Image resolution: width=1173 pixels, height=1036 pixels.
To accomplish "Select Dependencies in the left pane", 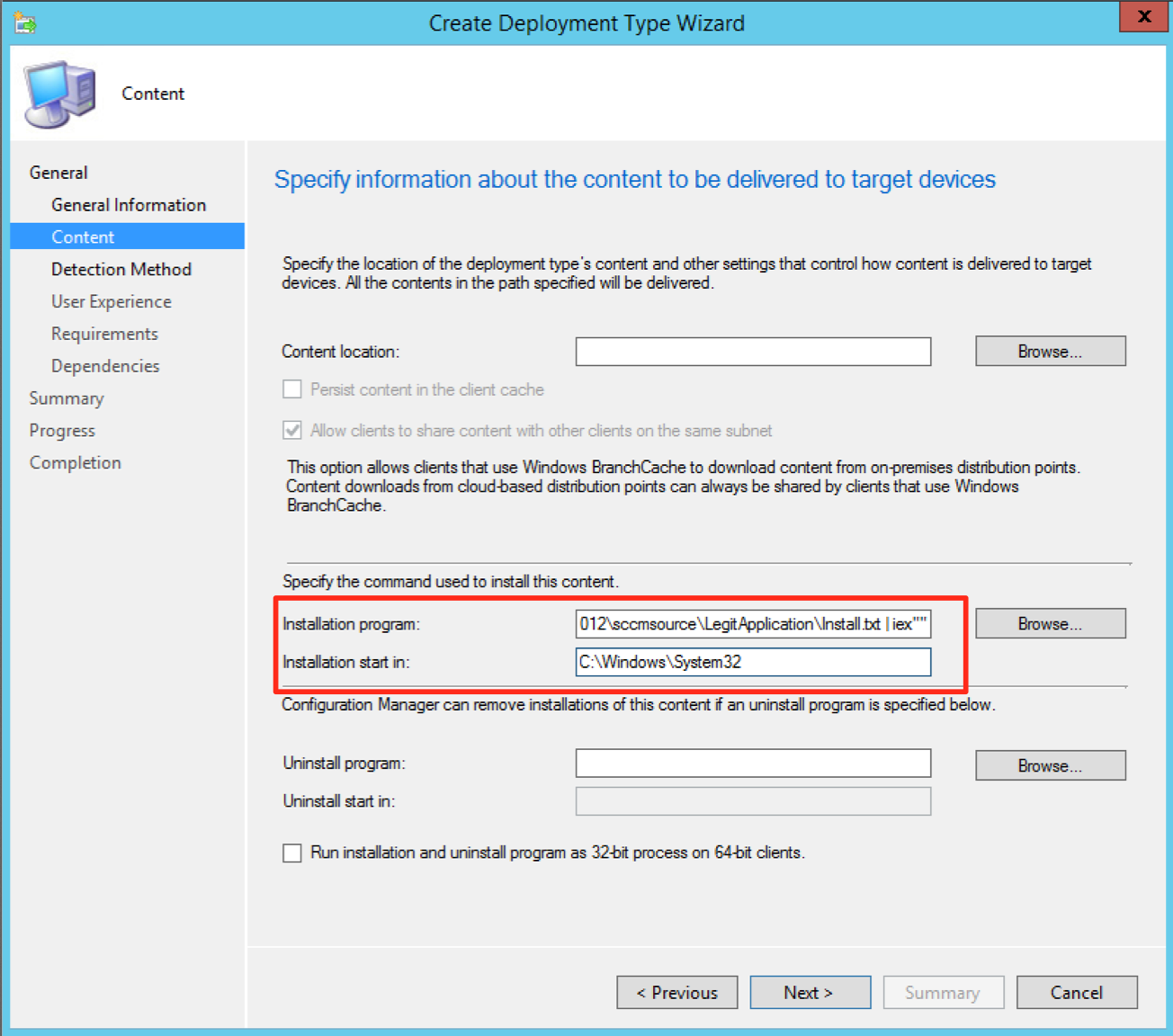I will point(105,367).
